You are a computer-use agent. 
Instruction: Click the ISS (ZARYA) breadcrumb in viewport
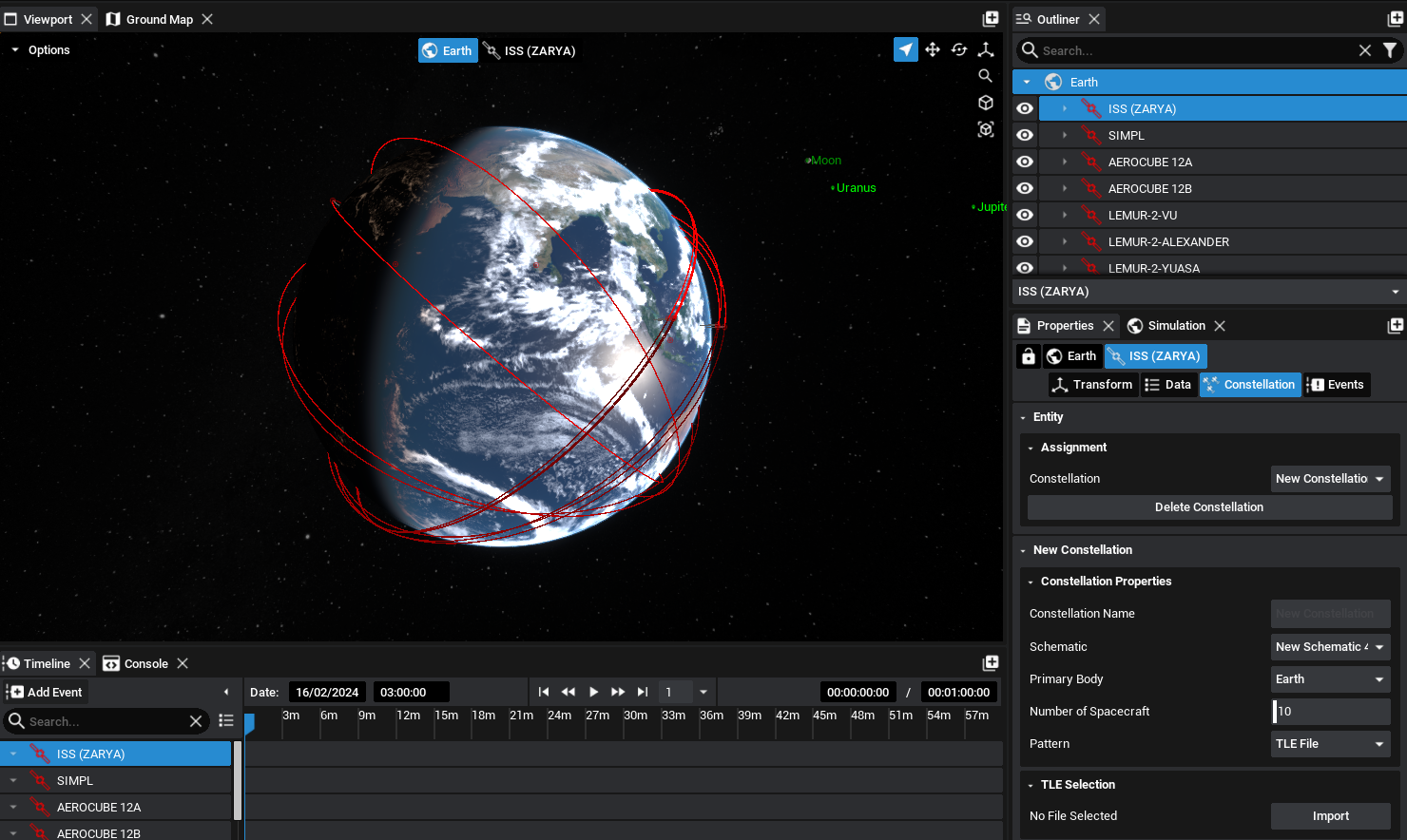530,50
